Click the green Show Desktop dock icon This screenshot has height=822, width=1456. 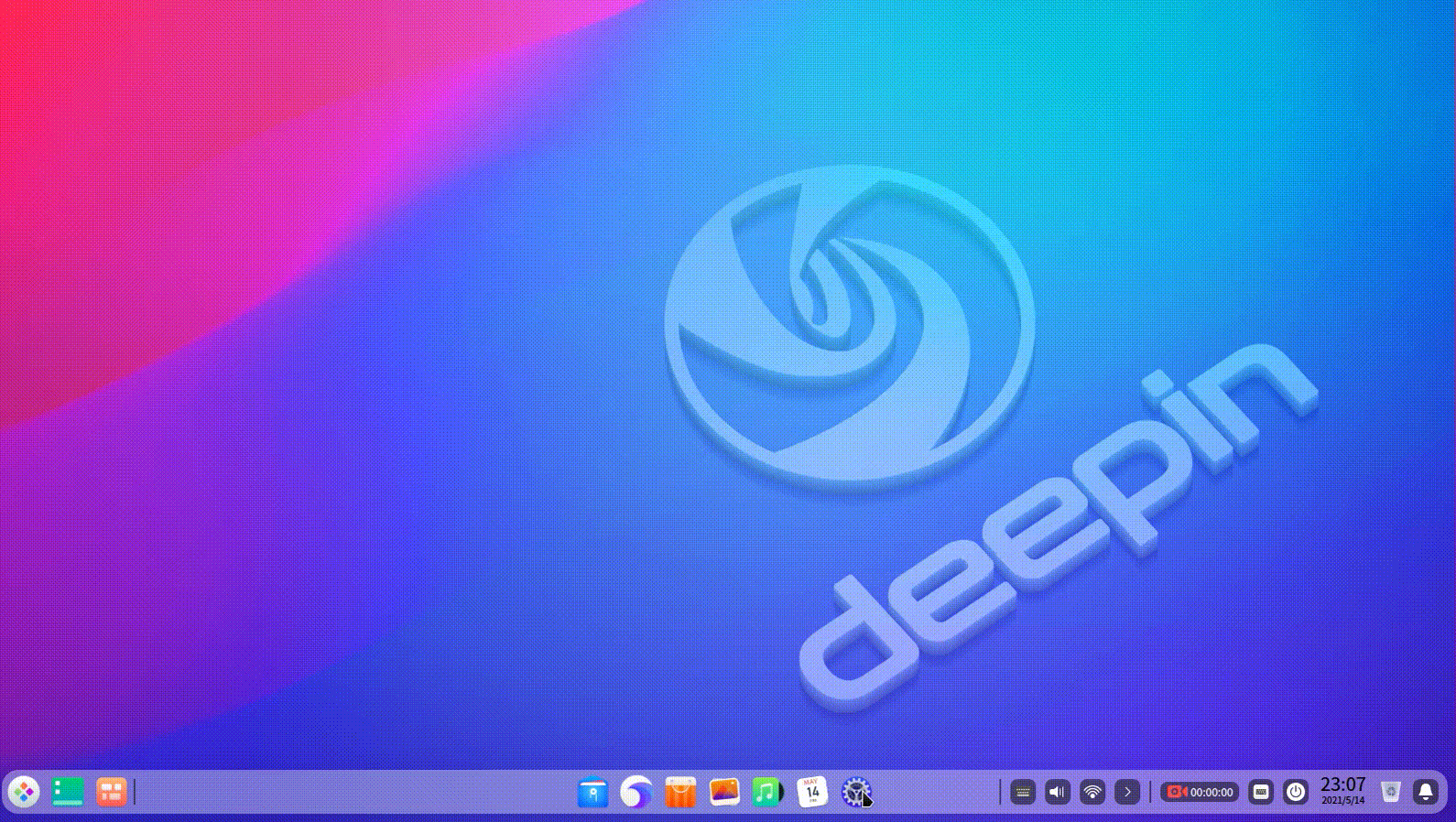click(x=68, y=792)
